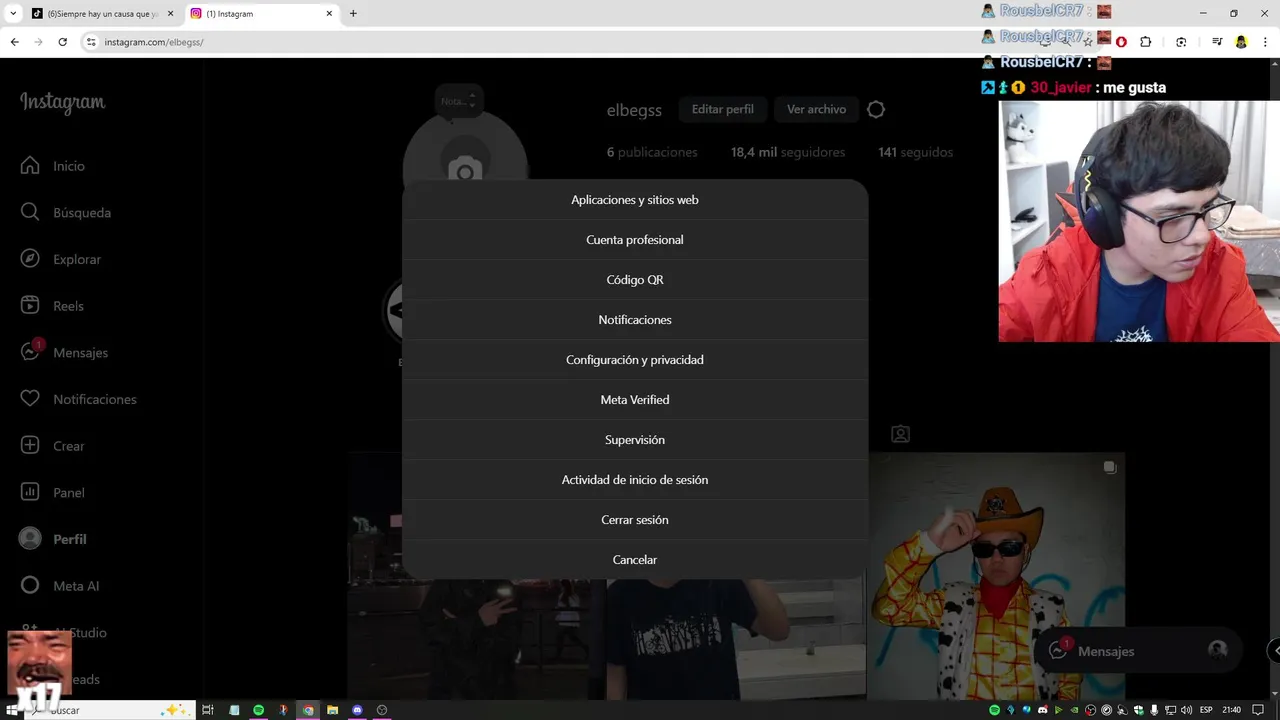Open File Explorer from the taskbar
Viewport: 1280px width, 720px height.
pos(332,710)
